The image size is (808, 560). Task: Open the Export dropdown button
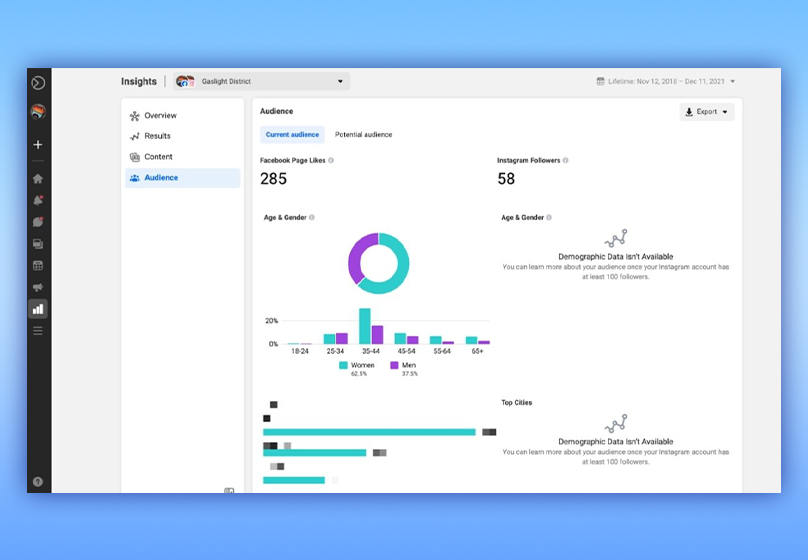click(707, 112)
